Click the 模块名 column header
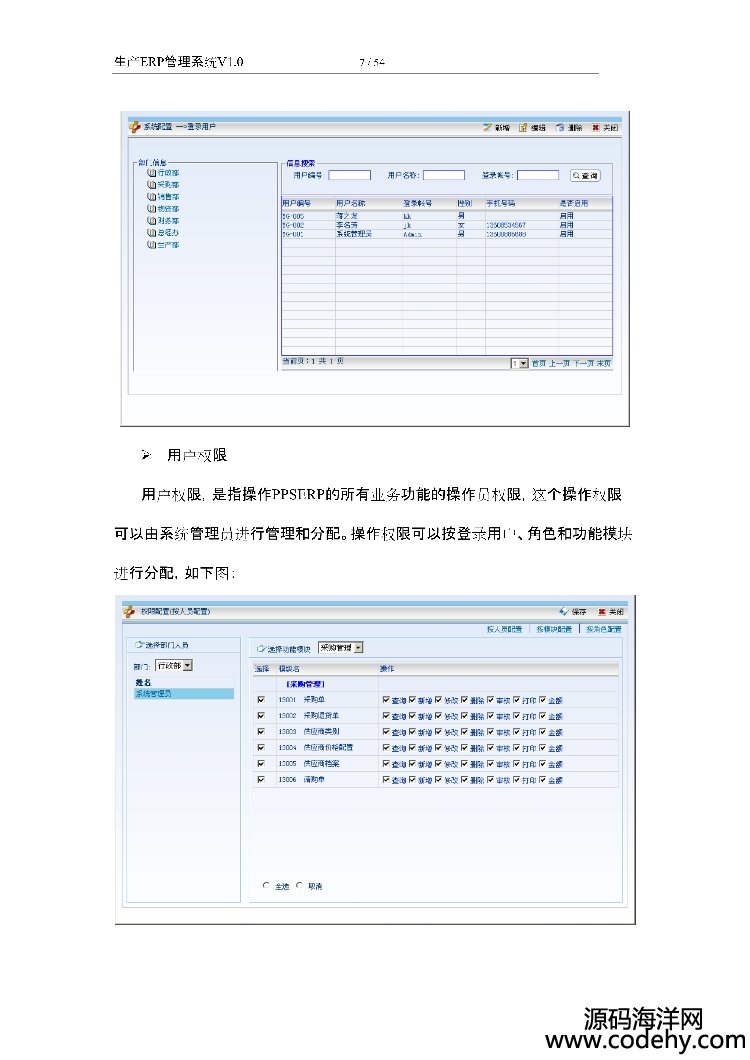 [289, 669]
